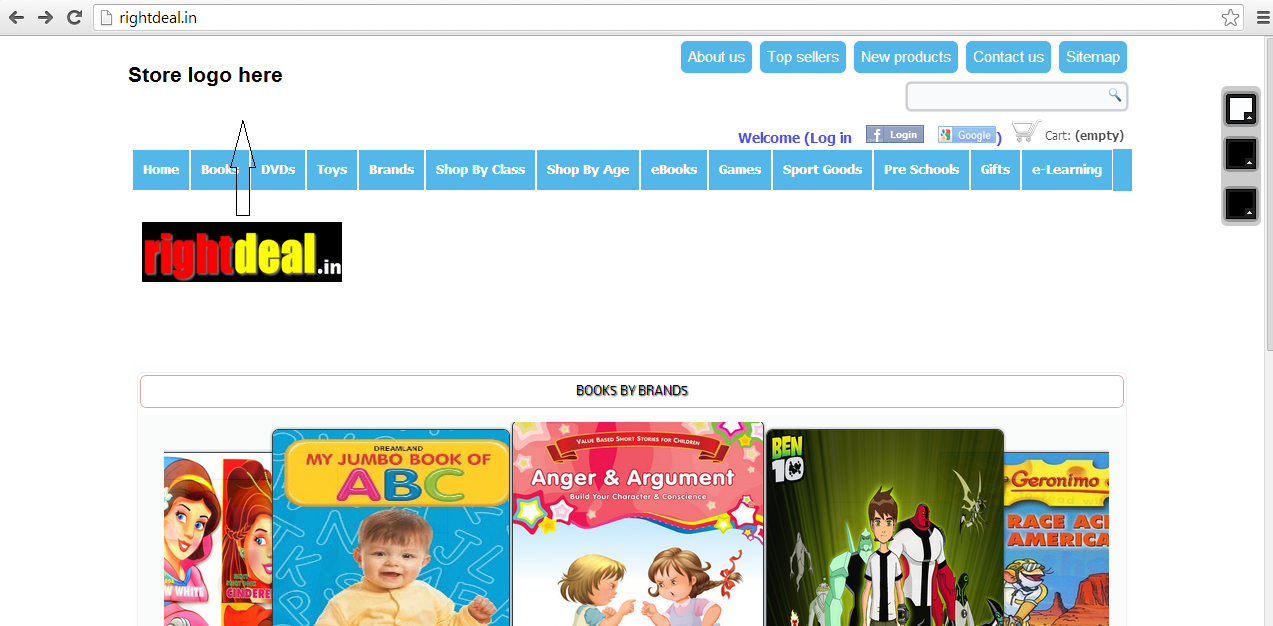Viewport: 1273px width, 626px height.
Task: Open the Brands menu
Action: [391, 170]
